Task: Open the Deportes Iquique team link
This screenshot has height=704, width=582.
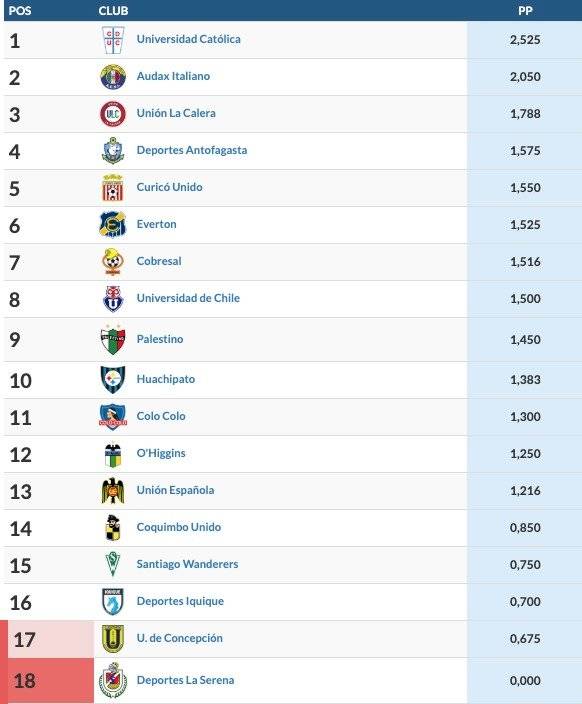Action: coord(180,601)
